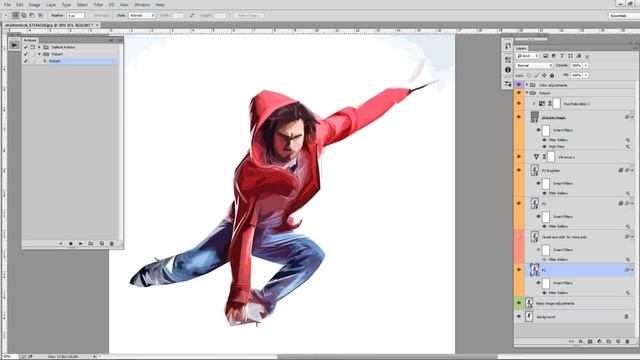Click the lock transparent pixels icon
This screenshot has width=640, height=360.
(x=529, y=76)
